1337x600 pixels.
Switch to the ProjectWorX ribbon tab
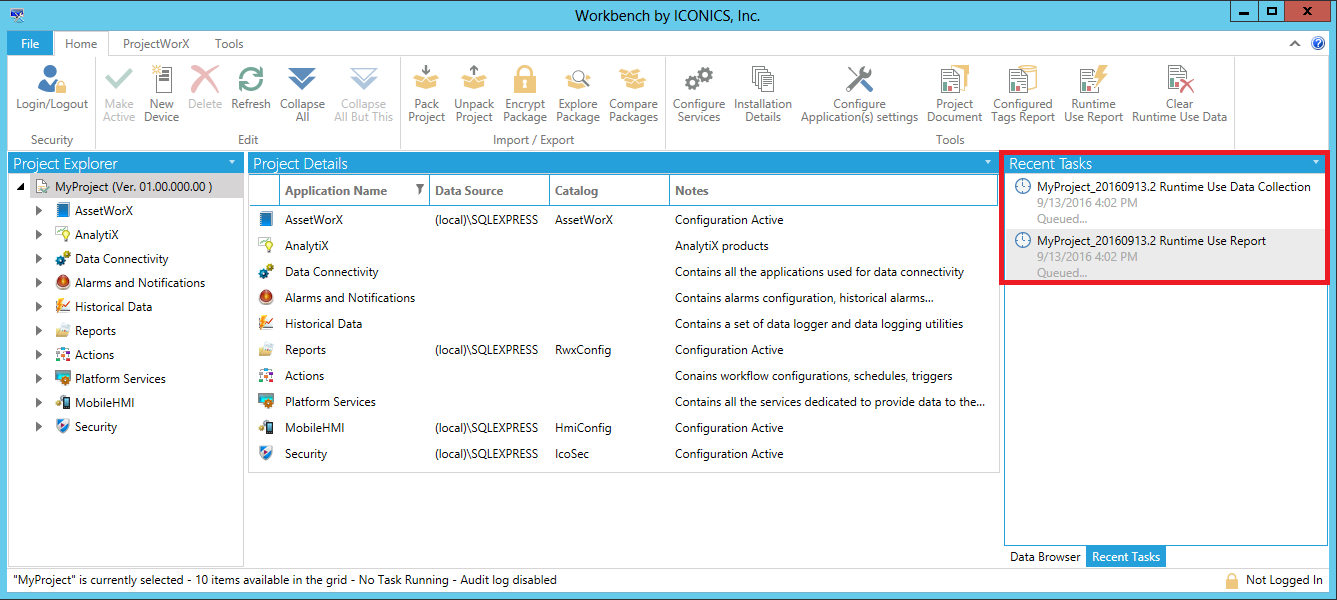(x=156, y=44)
